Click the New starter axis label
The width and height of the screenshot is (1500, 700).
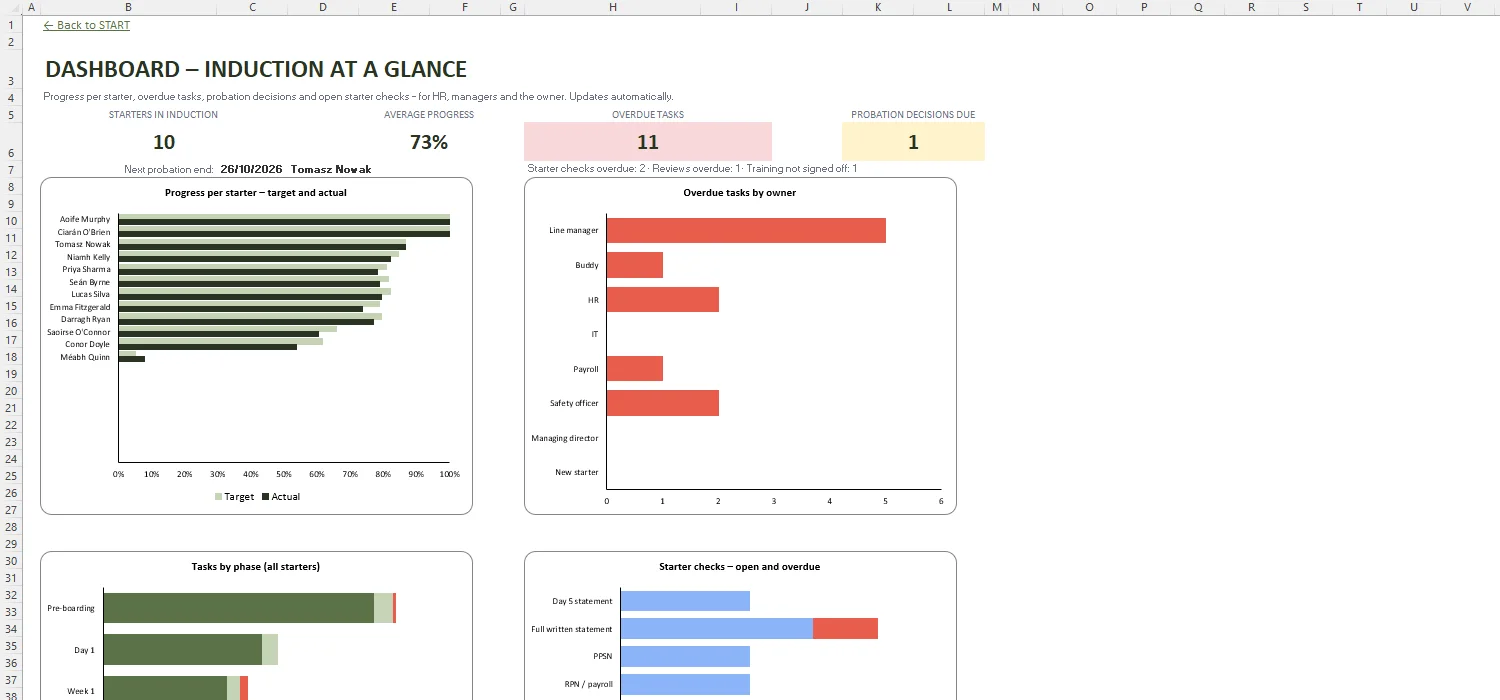pos(577,472)
